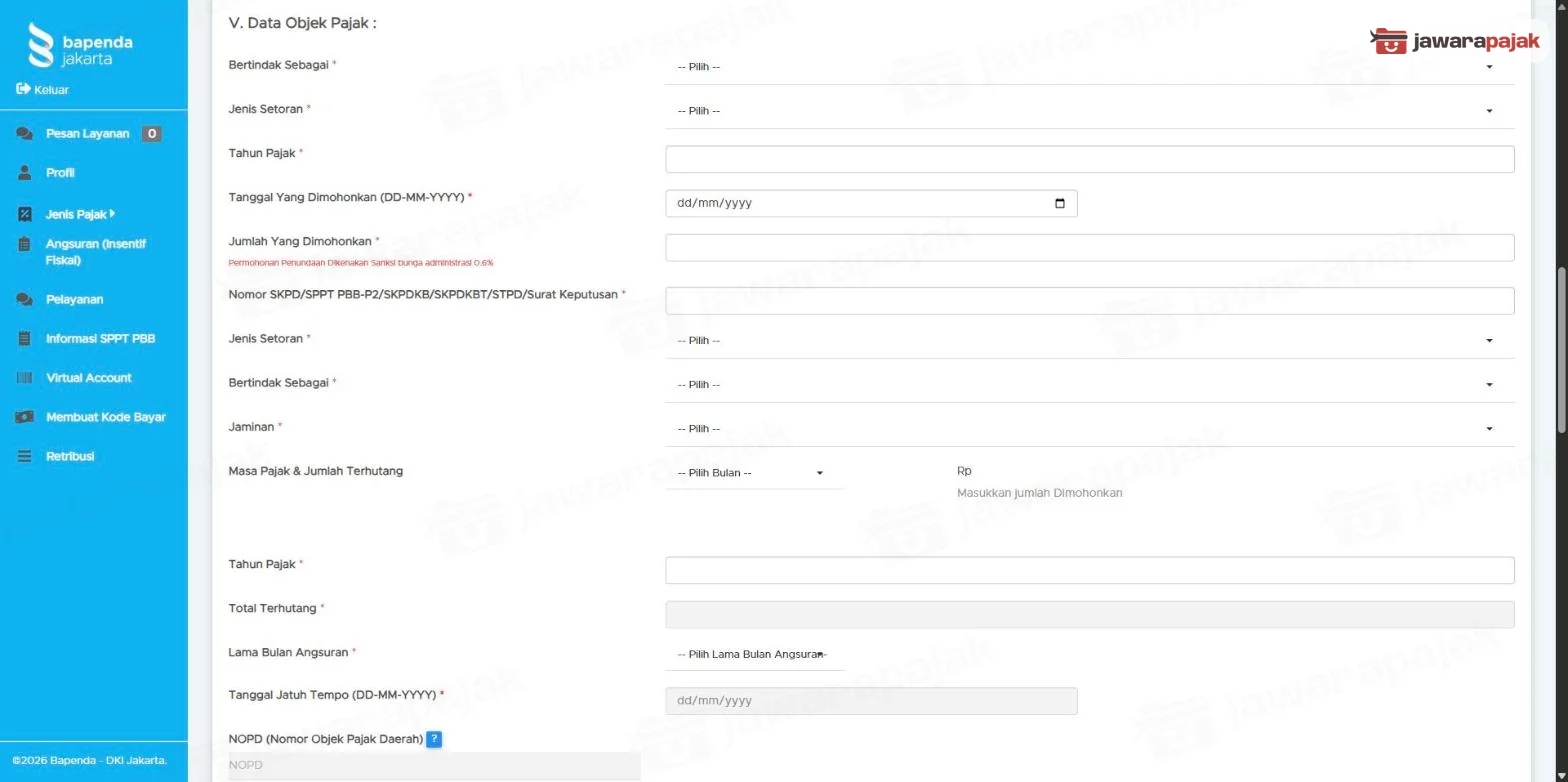The image size is (1568, 782).
Task: Click the Retribusi list icon
Action: pos(25,456)
